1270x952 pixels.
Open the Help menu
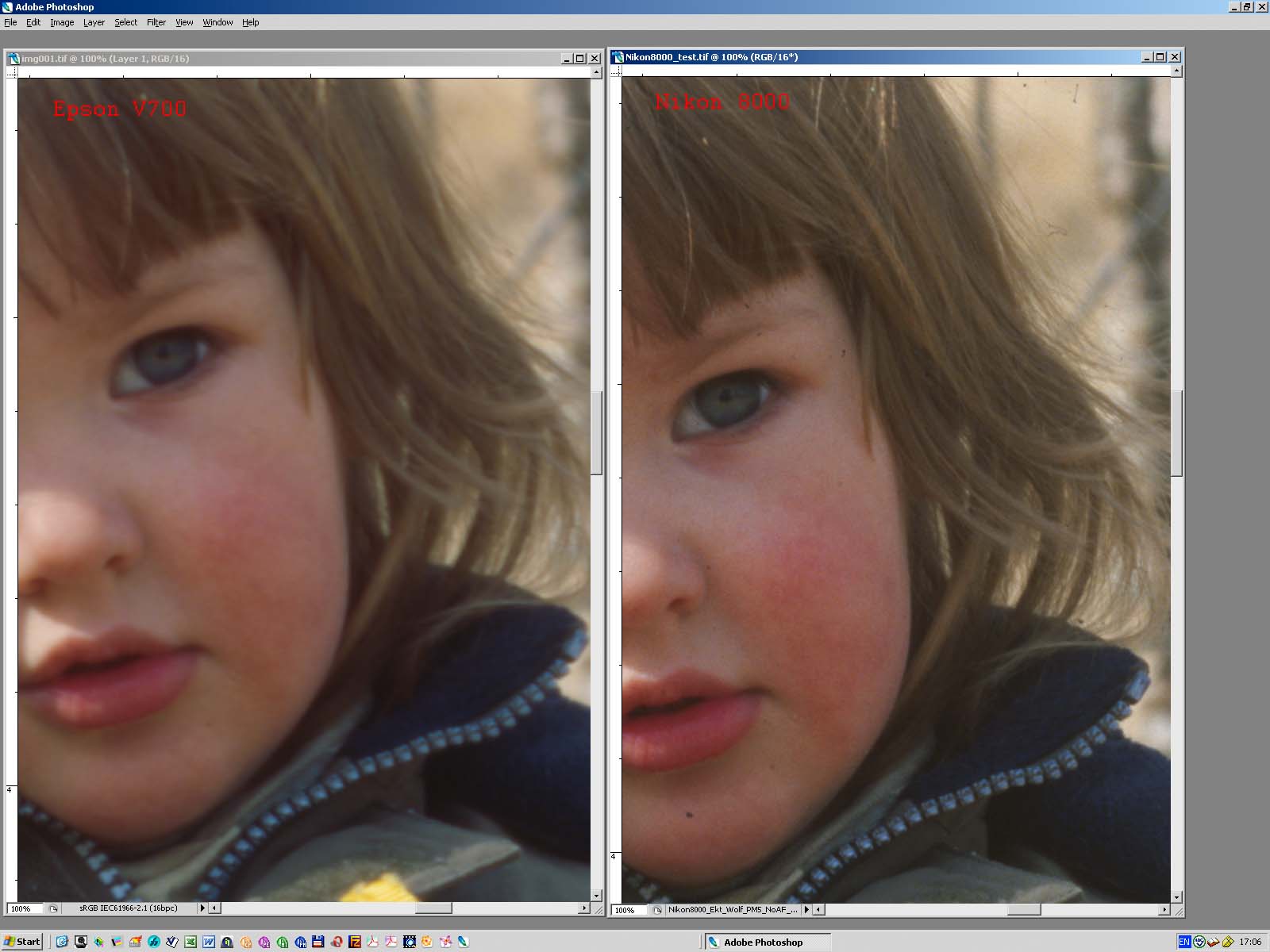pos(251,22)
